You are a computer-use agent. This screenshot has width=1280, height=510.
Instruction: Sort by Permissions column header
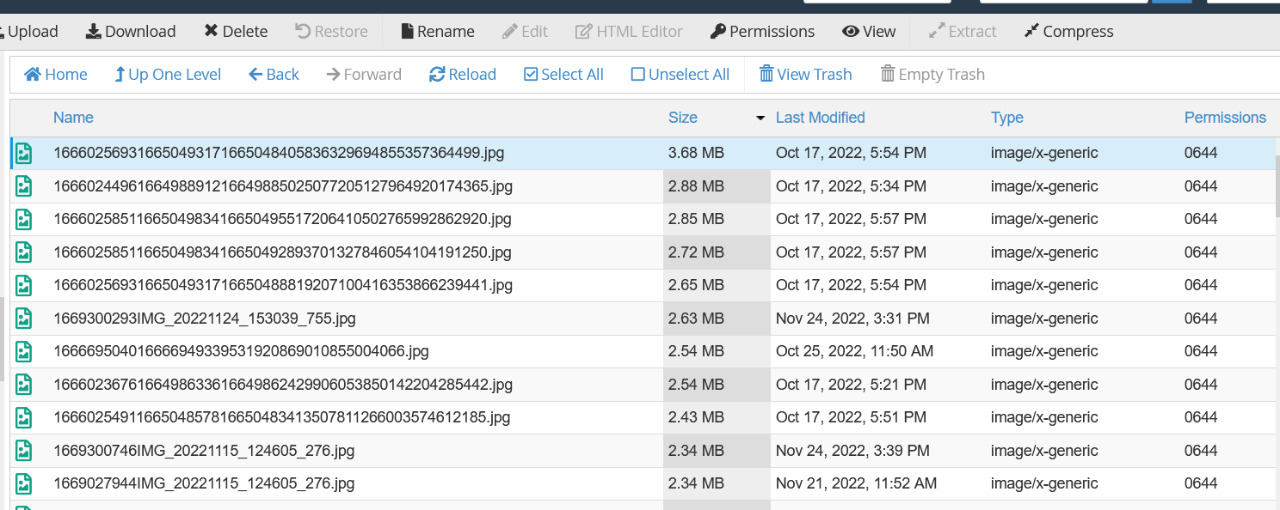[x=1225, y=117]
